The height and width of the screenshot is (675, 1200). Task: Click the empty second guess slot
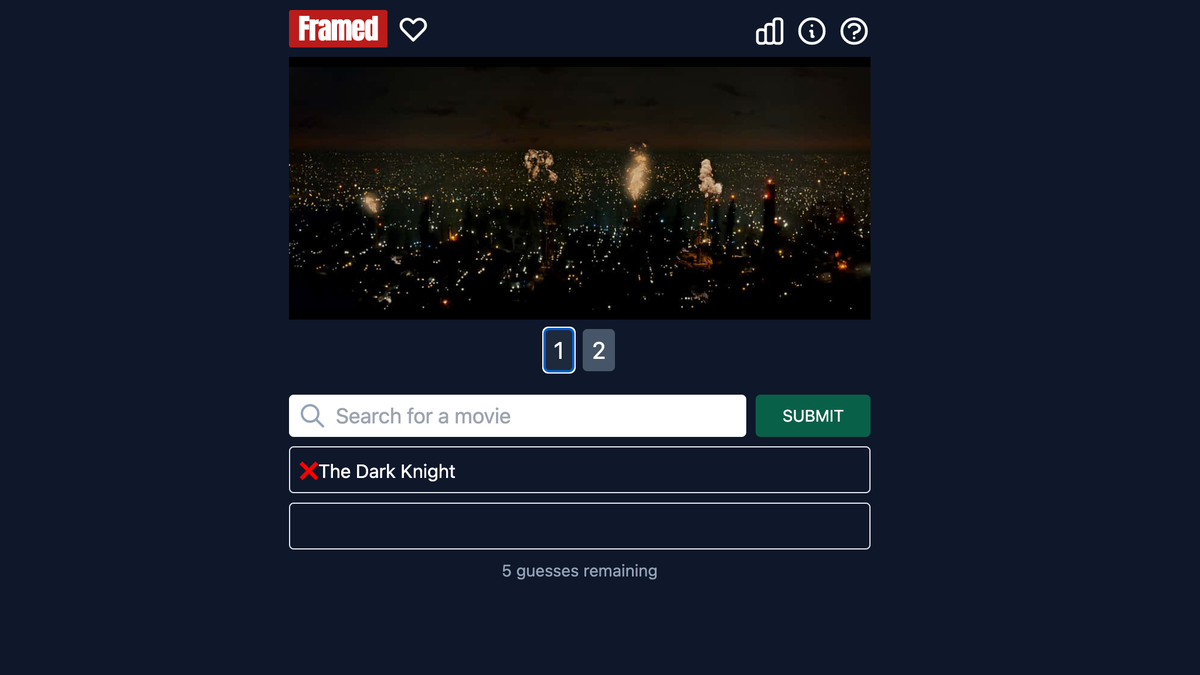[x=579, y=526]
